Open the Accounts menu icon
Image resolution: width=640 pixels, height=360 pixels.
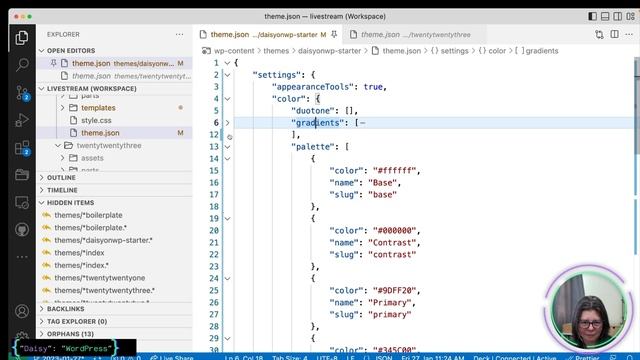pos(22,311)
